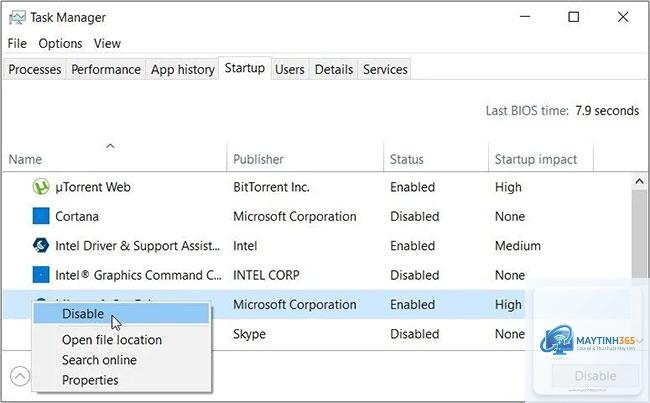Click Medium startup impact value
650x403 pixels.
pyautogui.click(x=518, y=246)
